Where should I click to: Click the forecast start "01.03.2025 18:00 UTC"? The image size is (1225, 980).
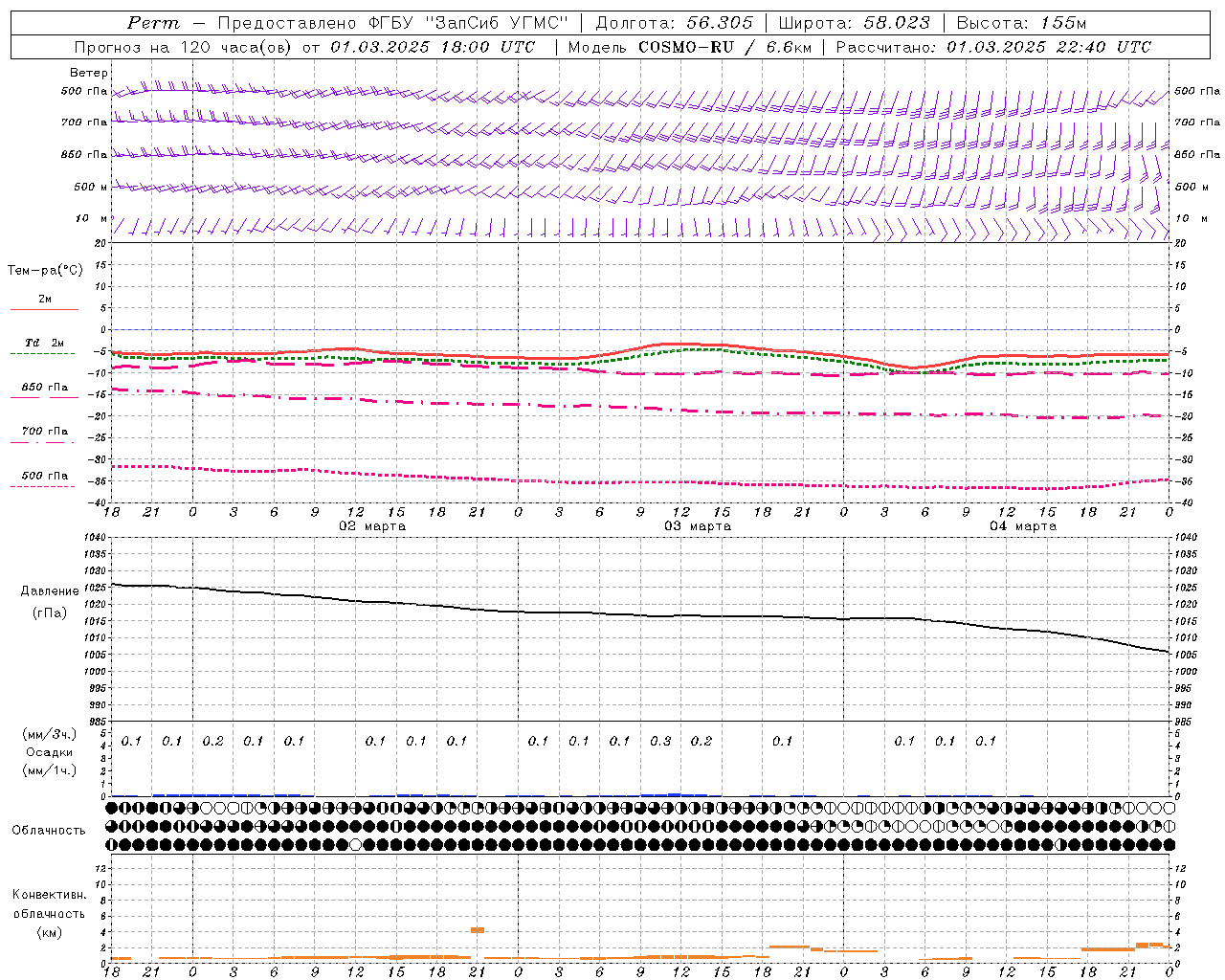[x=433, y=47]
